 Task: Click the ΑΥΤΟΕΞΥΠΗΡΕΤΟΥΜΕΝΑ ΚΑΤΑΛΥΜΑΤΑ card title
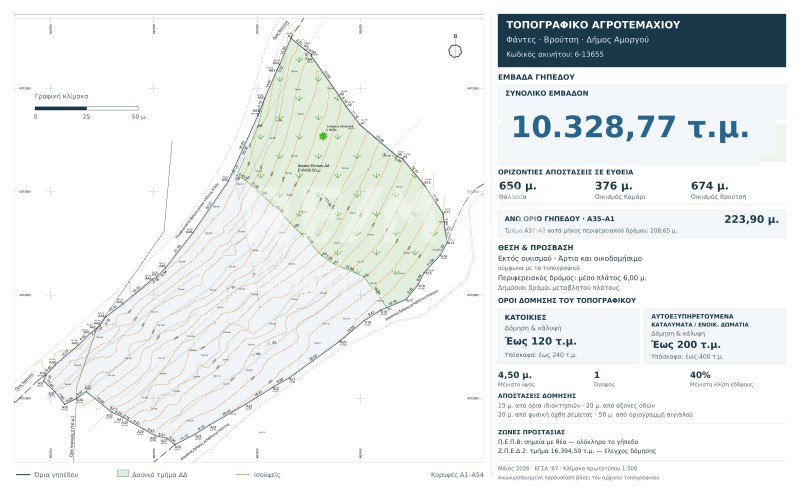(x=699, y=320)
